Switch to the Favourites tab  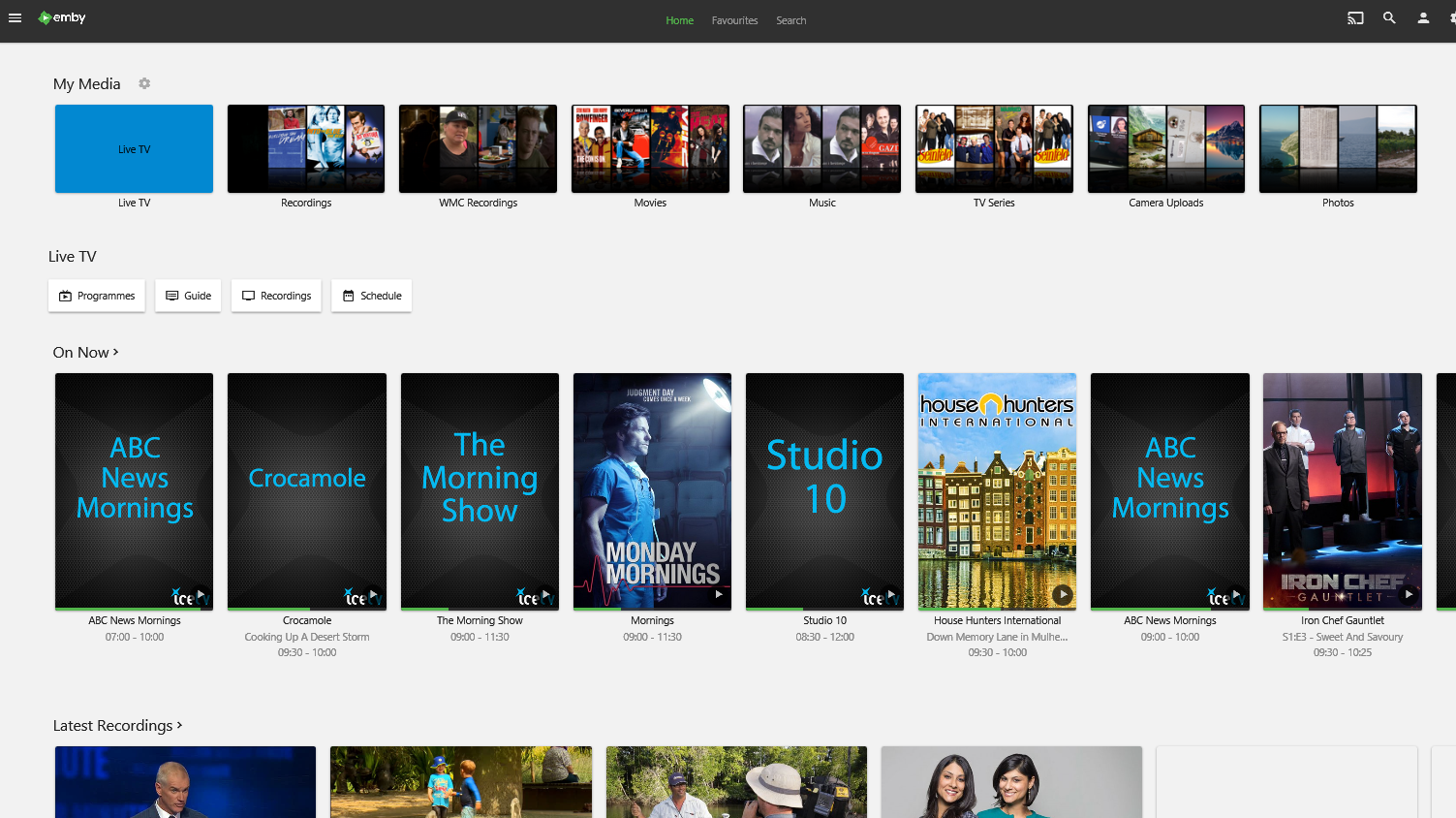[x=734, y=20]
